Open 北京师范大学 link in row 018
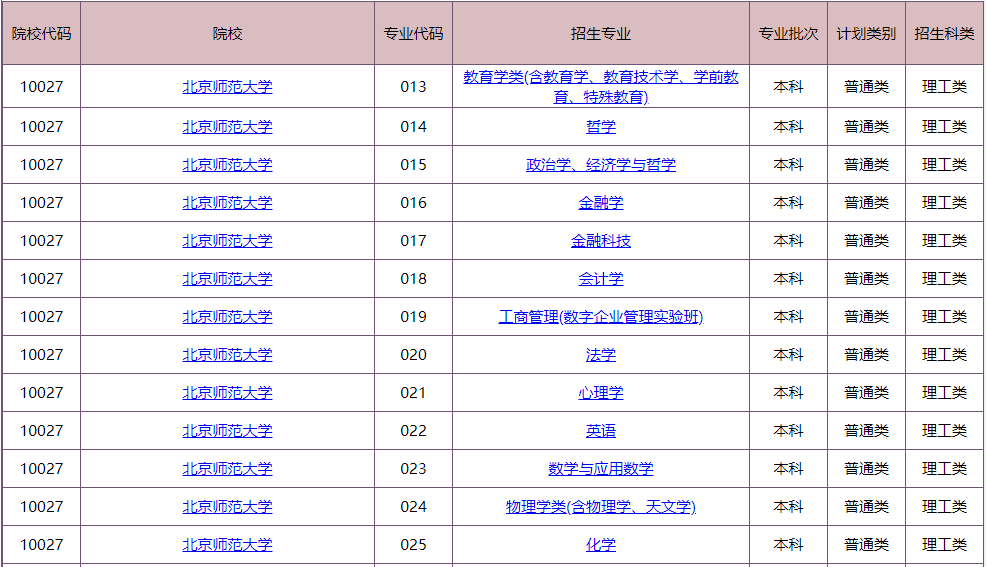This screenshot has height=567, width=986. 227,279
